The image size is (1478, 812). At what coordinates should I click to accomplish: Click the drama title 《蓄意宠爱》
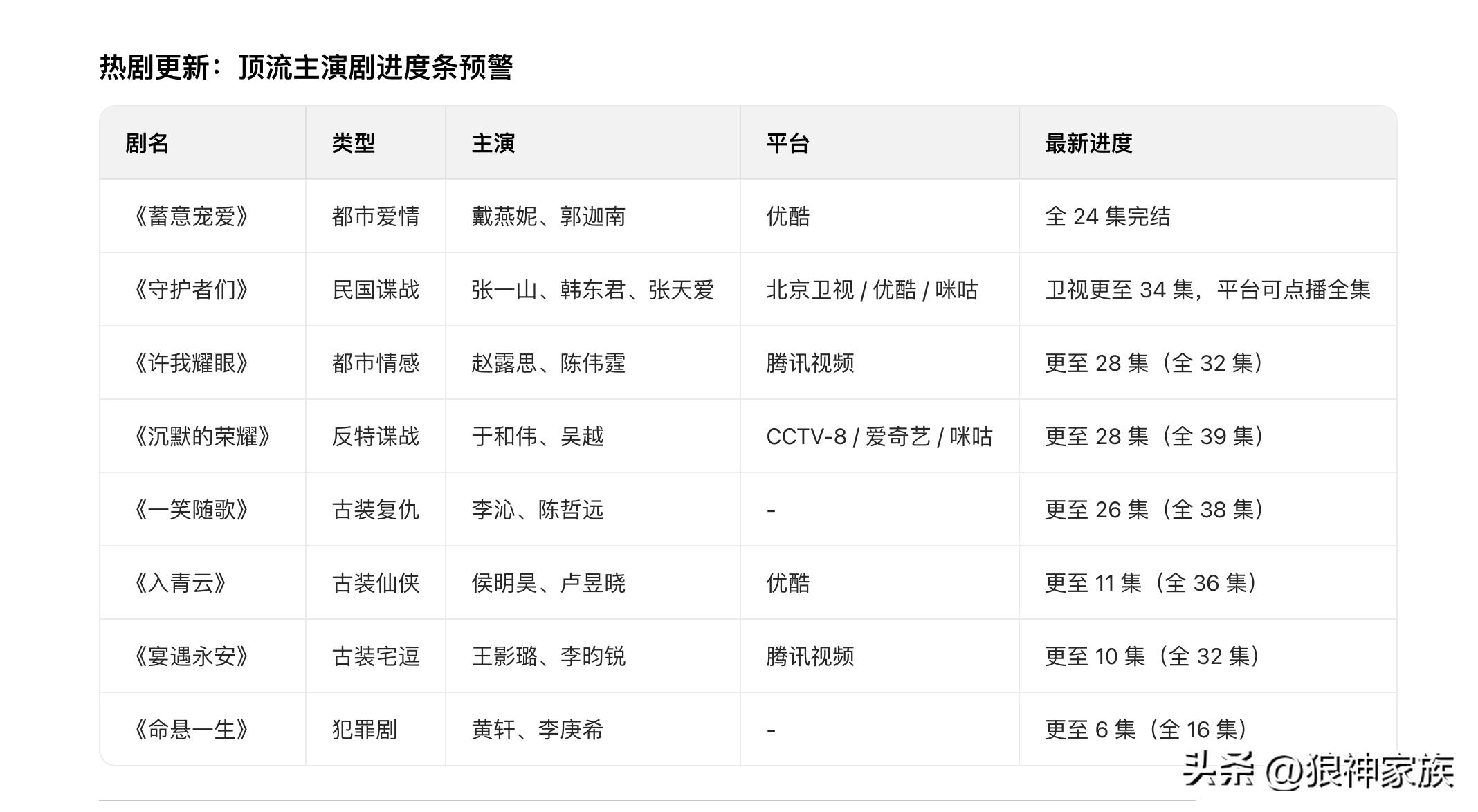click(196, 216)
